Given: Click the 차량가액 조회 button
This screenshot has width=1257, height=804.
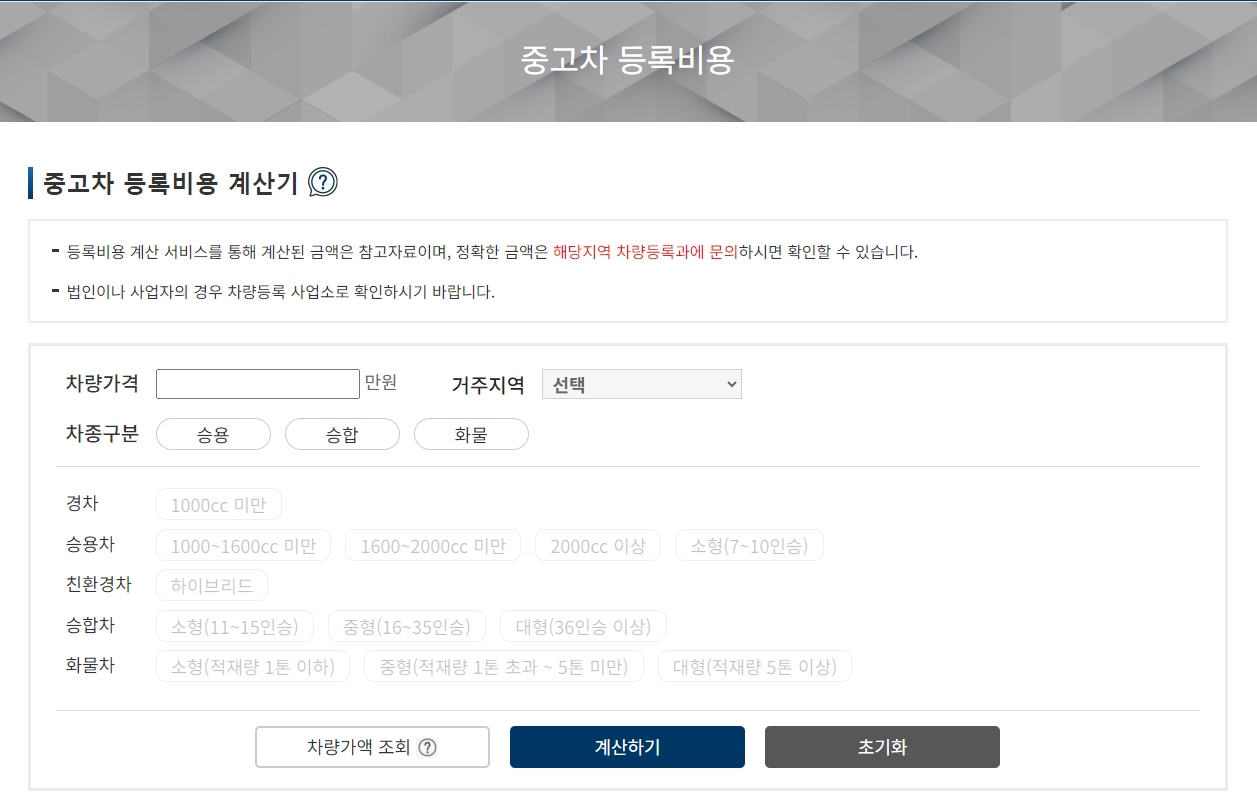Looking at the screenshot, I should click(x=372, y=746).
